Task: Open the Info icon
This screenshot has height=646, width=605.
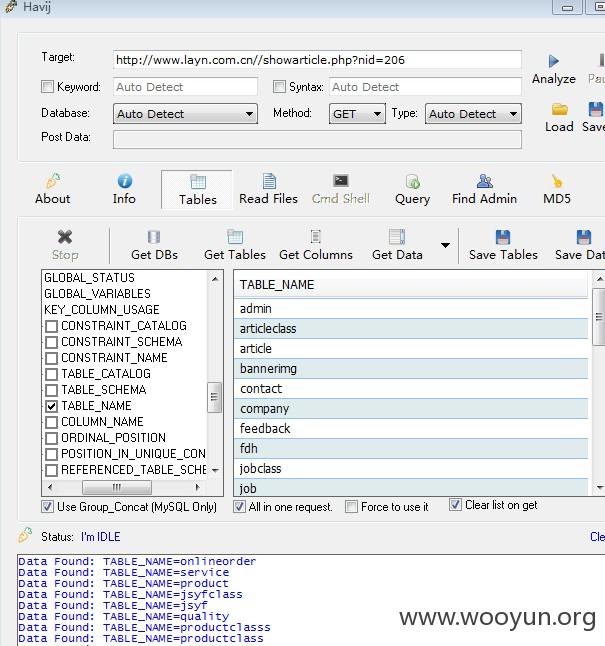Action: 124,181
